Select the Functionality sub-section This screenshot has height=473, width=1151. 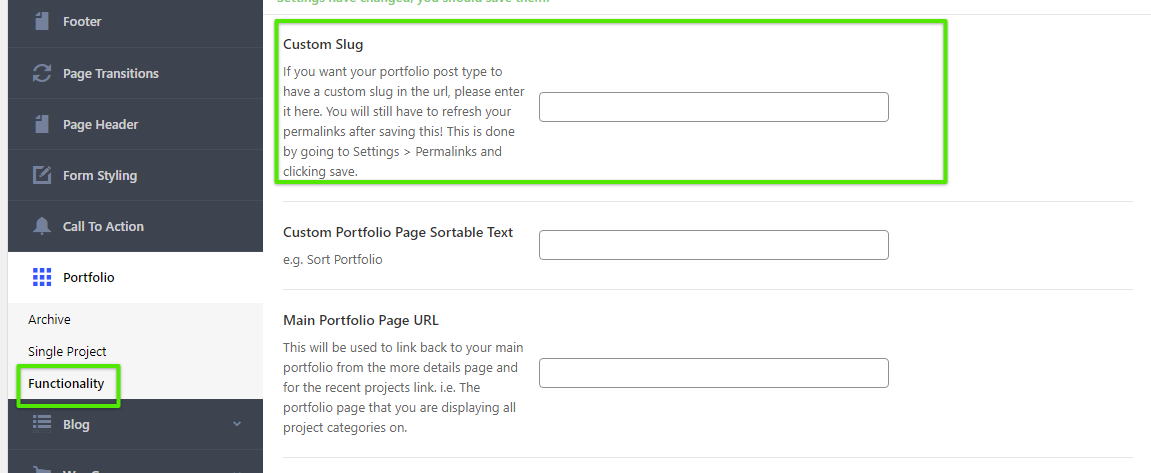pyautogui.click(x=66, y=384)
